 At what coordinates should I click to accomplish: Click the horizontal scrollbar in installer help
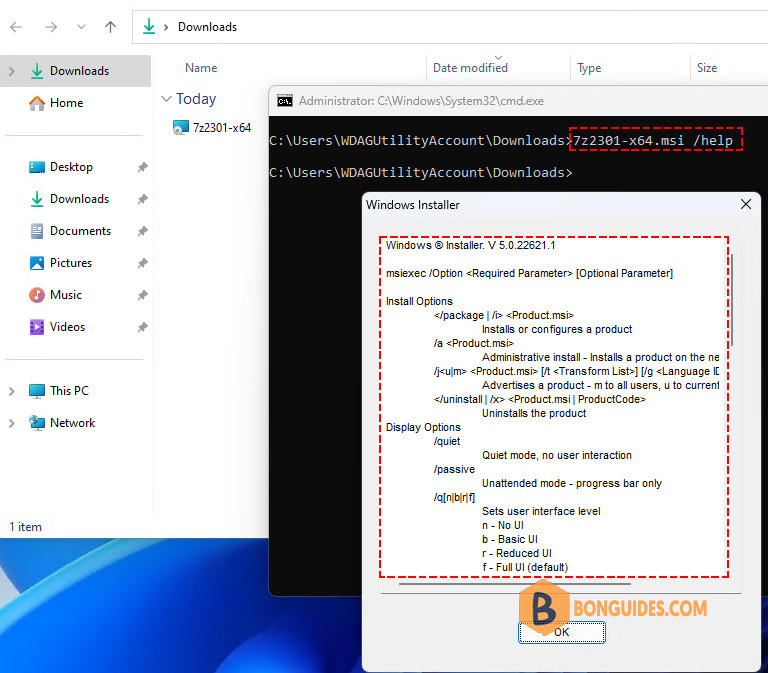click(514, 584)
